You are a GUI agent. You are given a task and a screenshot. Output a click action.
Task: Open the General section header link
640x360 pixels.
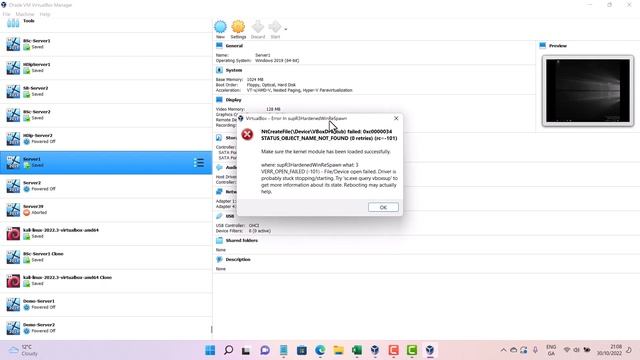tap(234, 46)
